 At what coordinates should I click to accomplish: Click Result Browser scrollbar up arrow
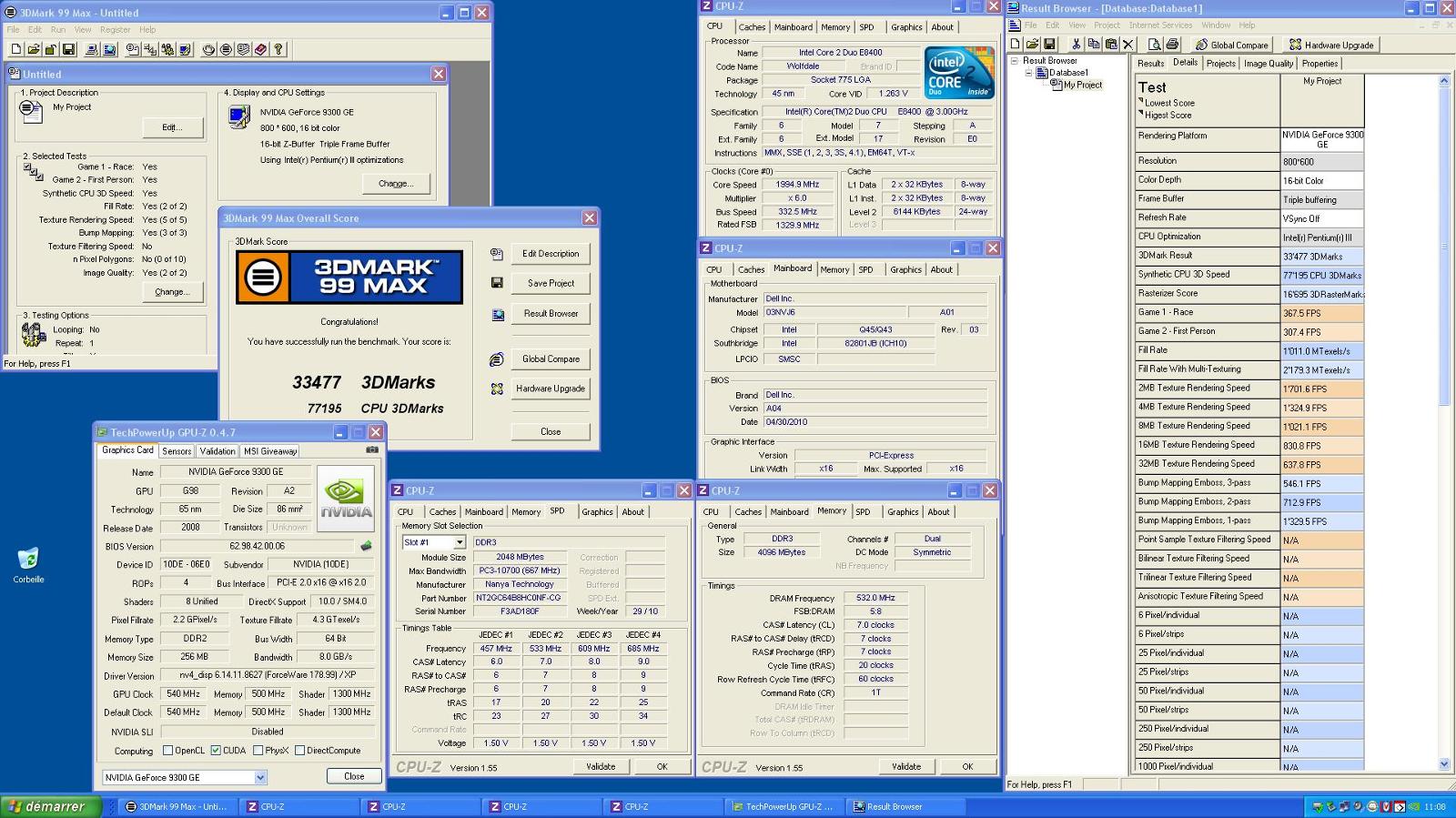point(1444,81)
